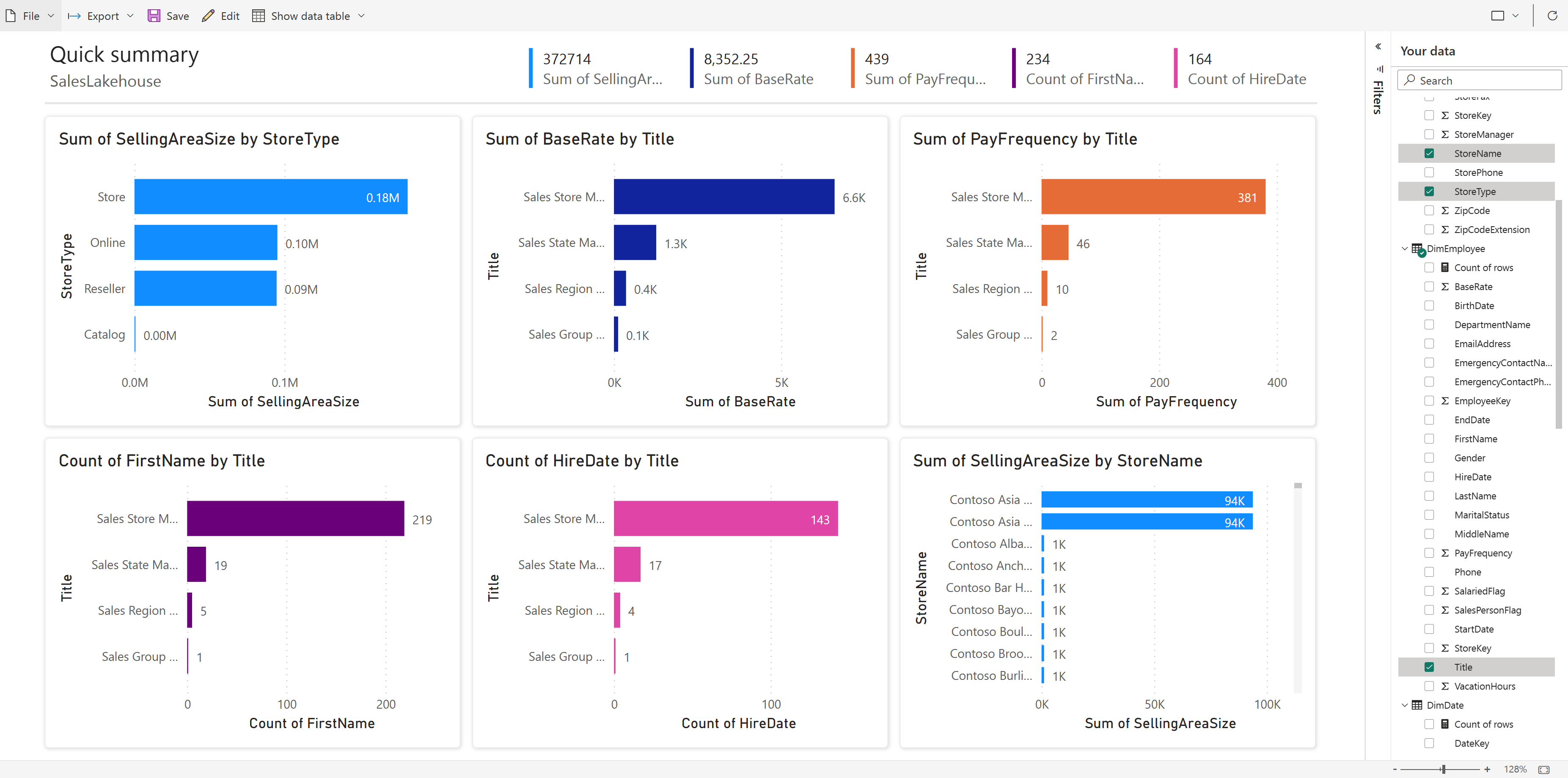Click the Show data table icon

[258, 15]
